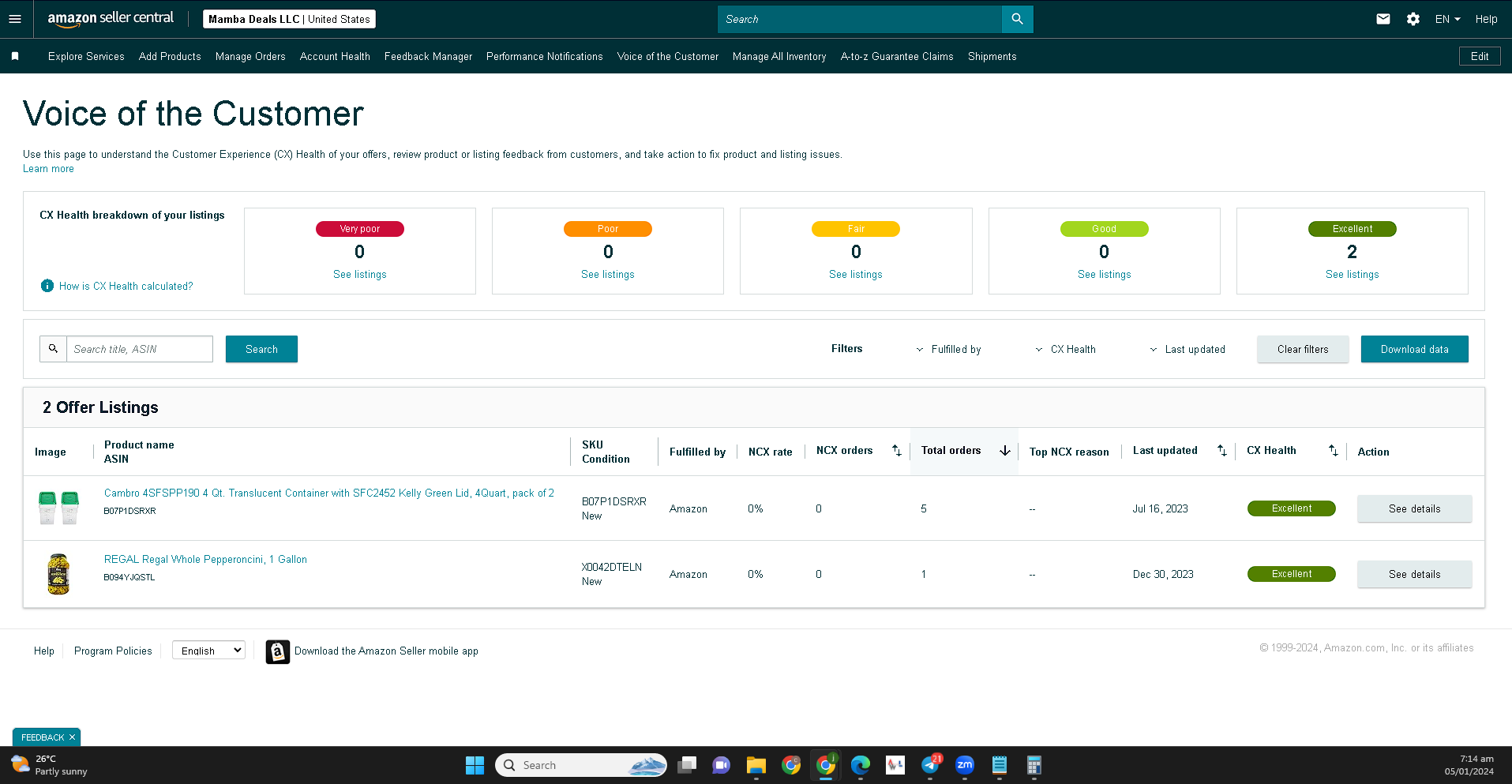Open the hamburger navigation menu

(15, 19)
